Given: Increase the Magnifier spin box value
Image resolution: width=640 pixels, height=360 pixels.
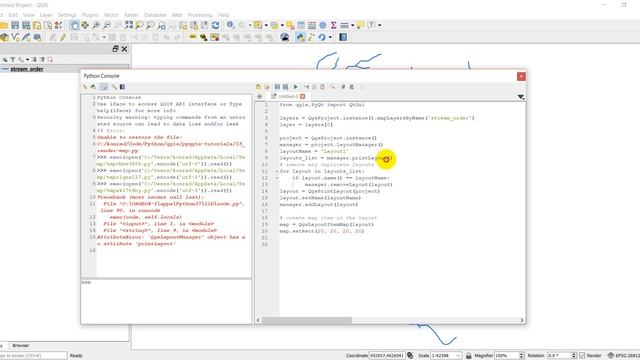Looking at the screenshot, I should pyautogui.click(x=521, y=354).
